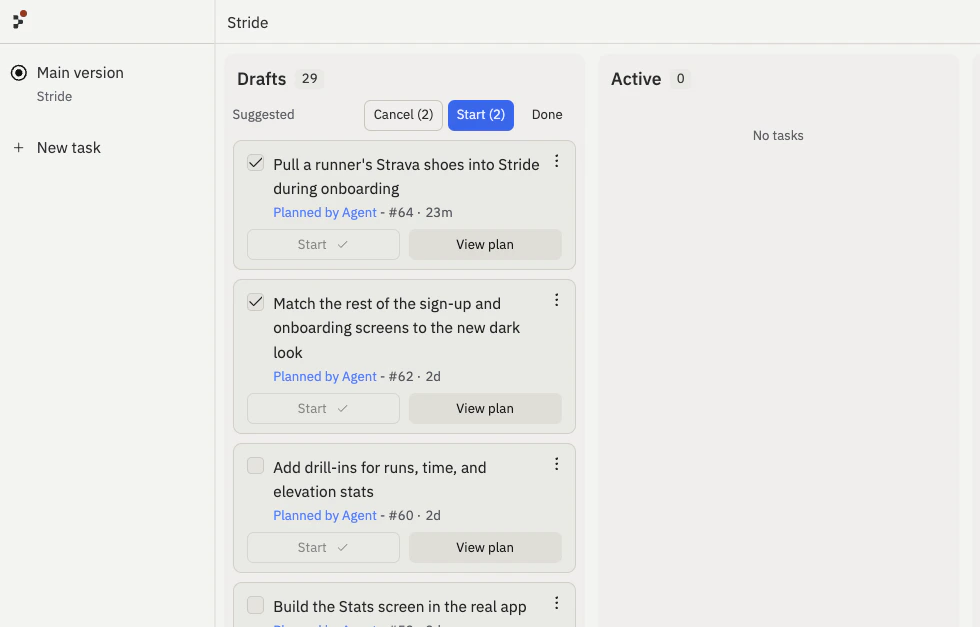The width and height of the screenshot is (980, 627).
Task: Open options menu for Build Stats screen task
Action: [556, 603]
